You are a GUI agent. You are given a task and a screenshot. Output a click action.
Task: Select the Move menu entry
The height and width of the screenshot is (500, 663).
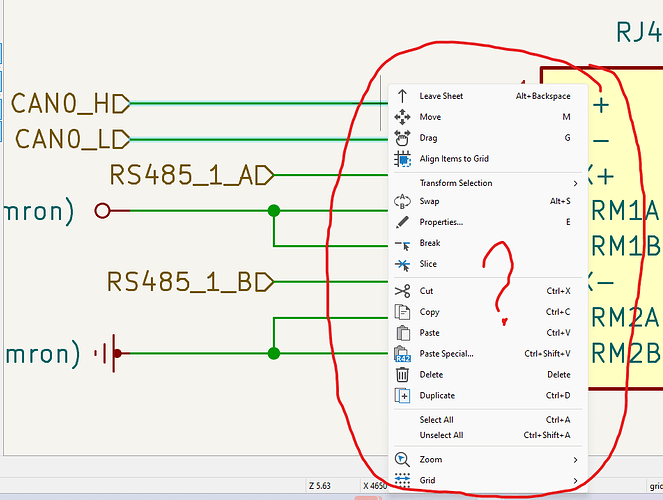(x=488, y=117)
